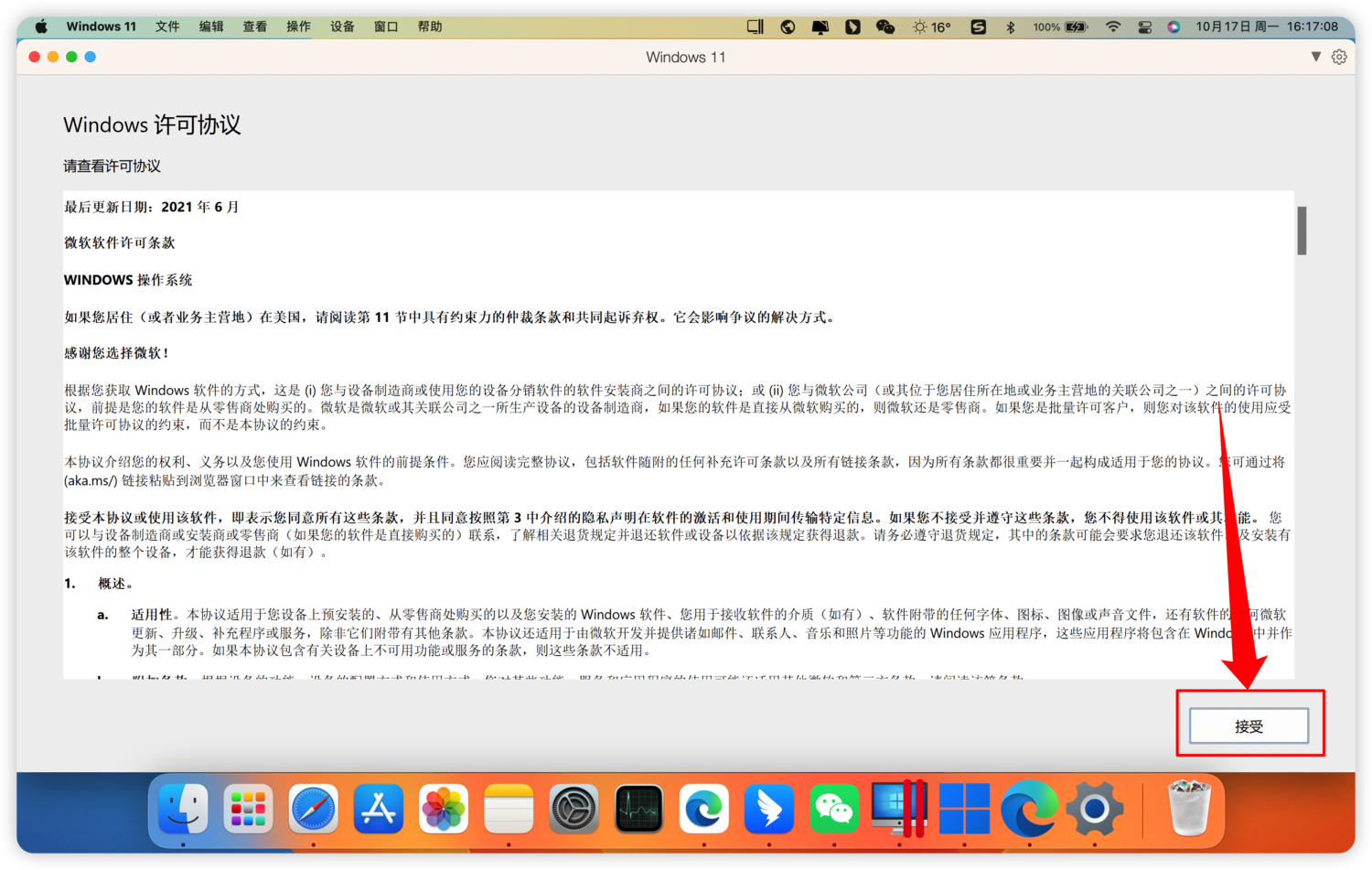1372x870 pixels.
Task: Open the 设备 menu
Action: pyautogui.click(x=342, y=27)
